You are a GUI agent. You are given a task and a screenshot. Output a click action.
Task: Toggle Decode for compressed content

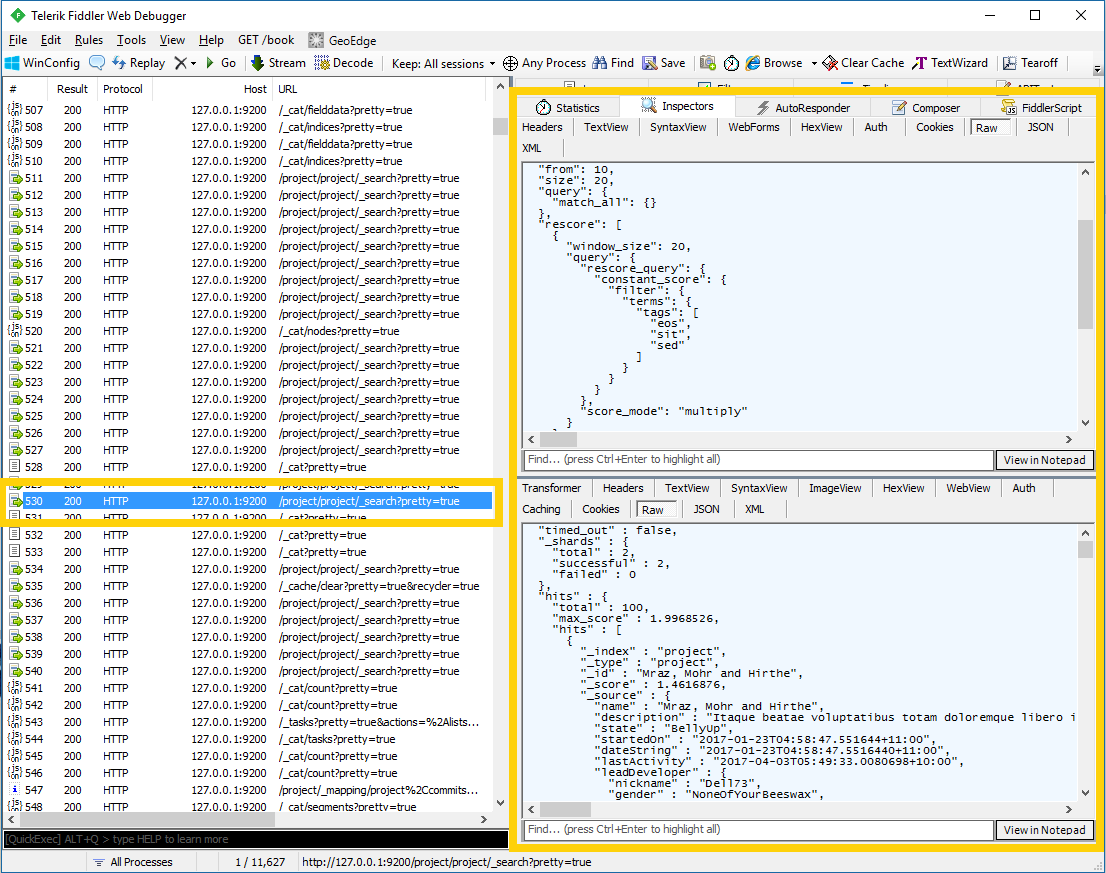(342, 62)
